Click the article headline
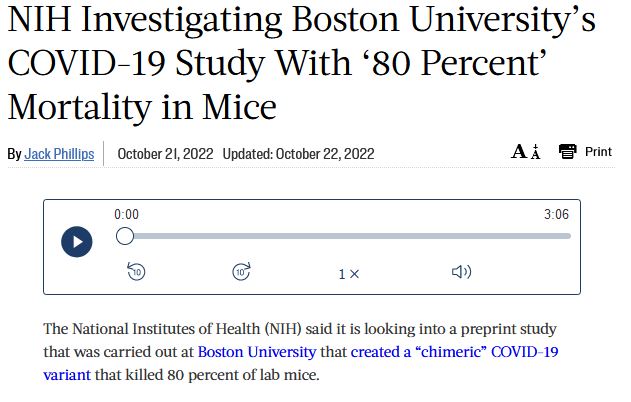 (290, 62)
